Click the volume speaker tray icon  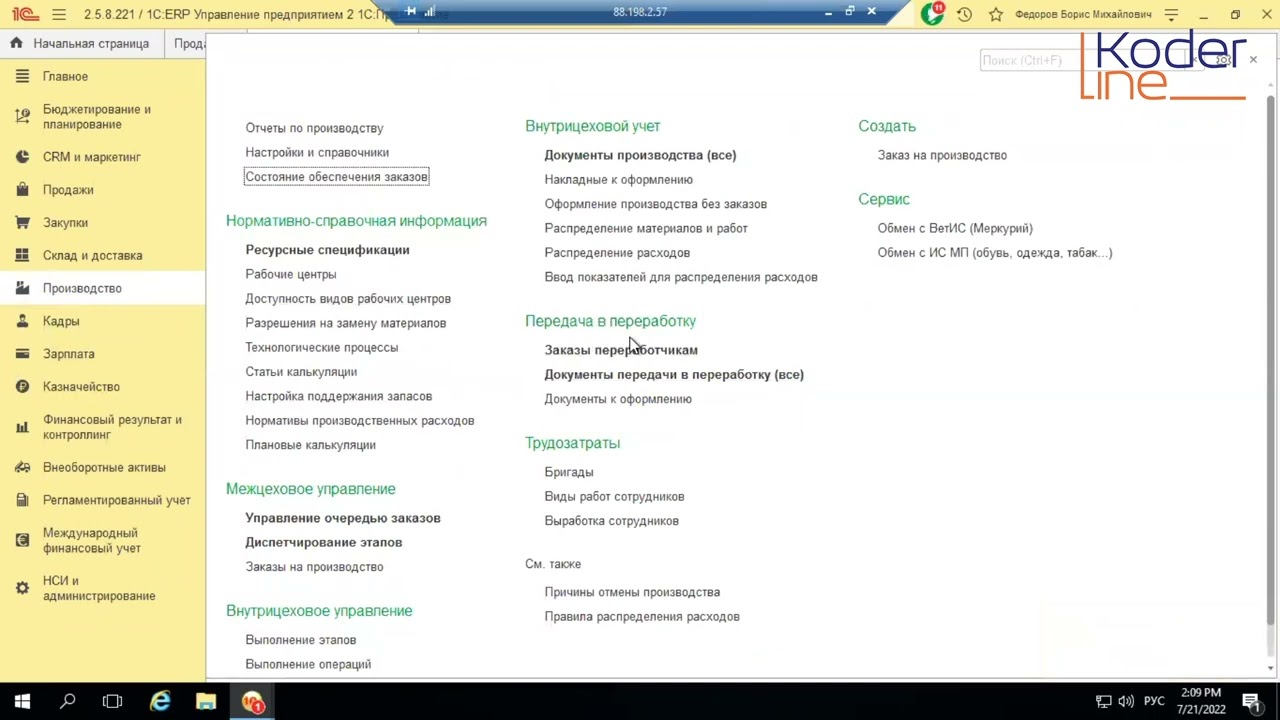tap(1126, 702)
